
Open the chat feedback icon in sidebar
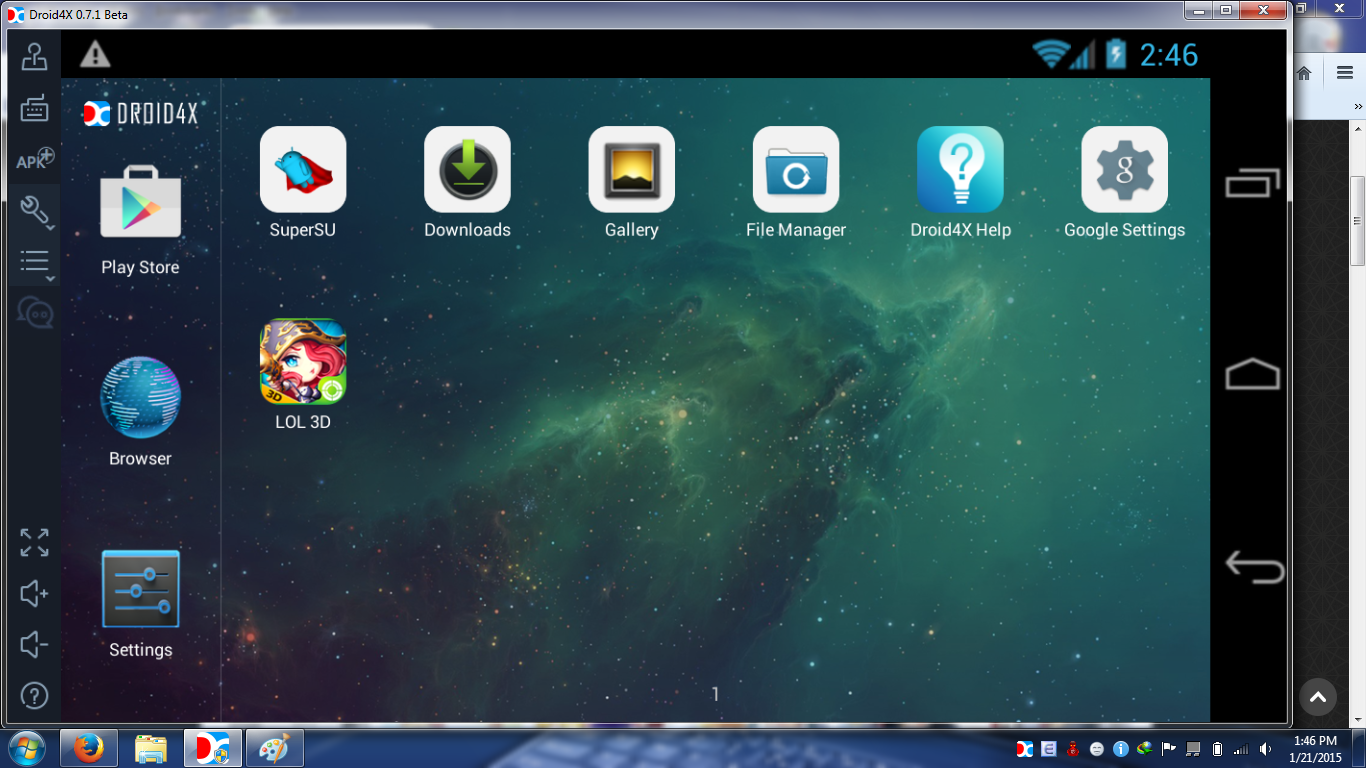click(35, 313)
